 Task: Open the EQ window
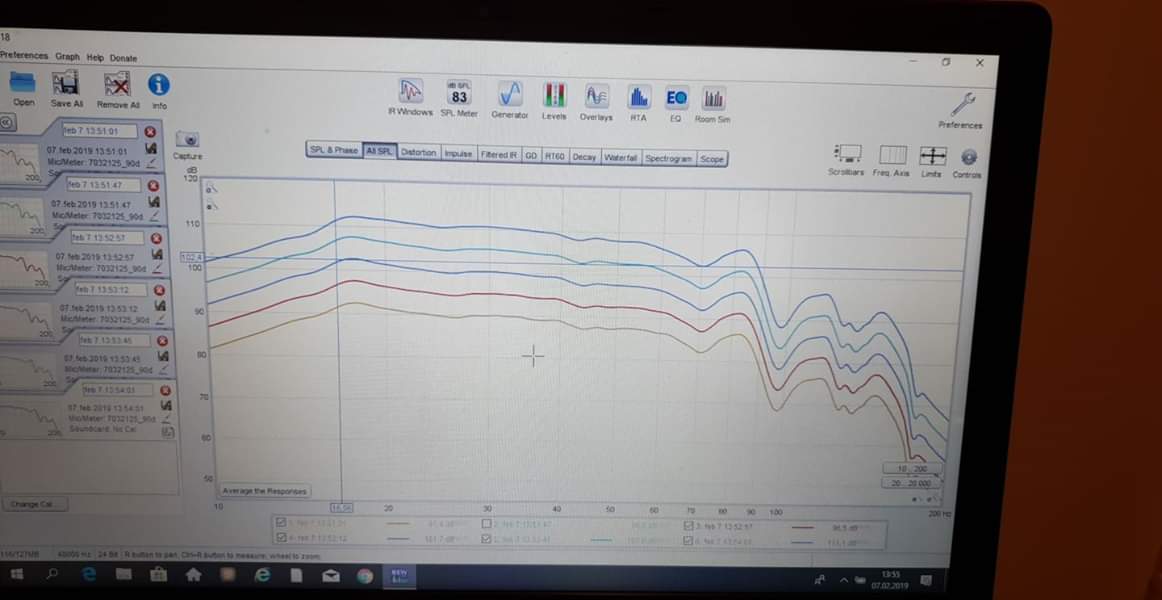coord(676,98)
